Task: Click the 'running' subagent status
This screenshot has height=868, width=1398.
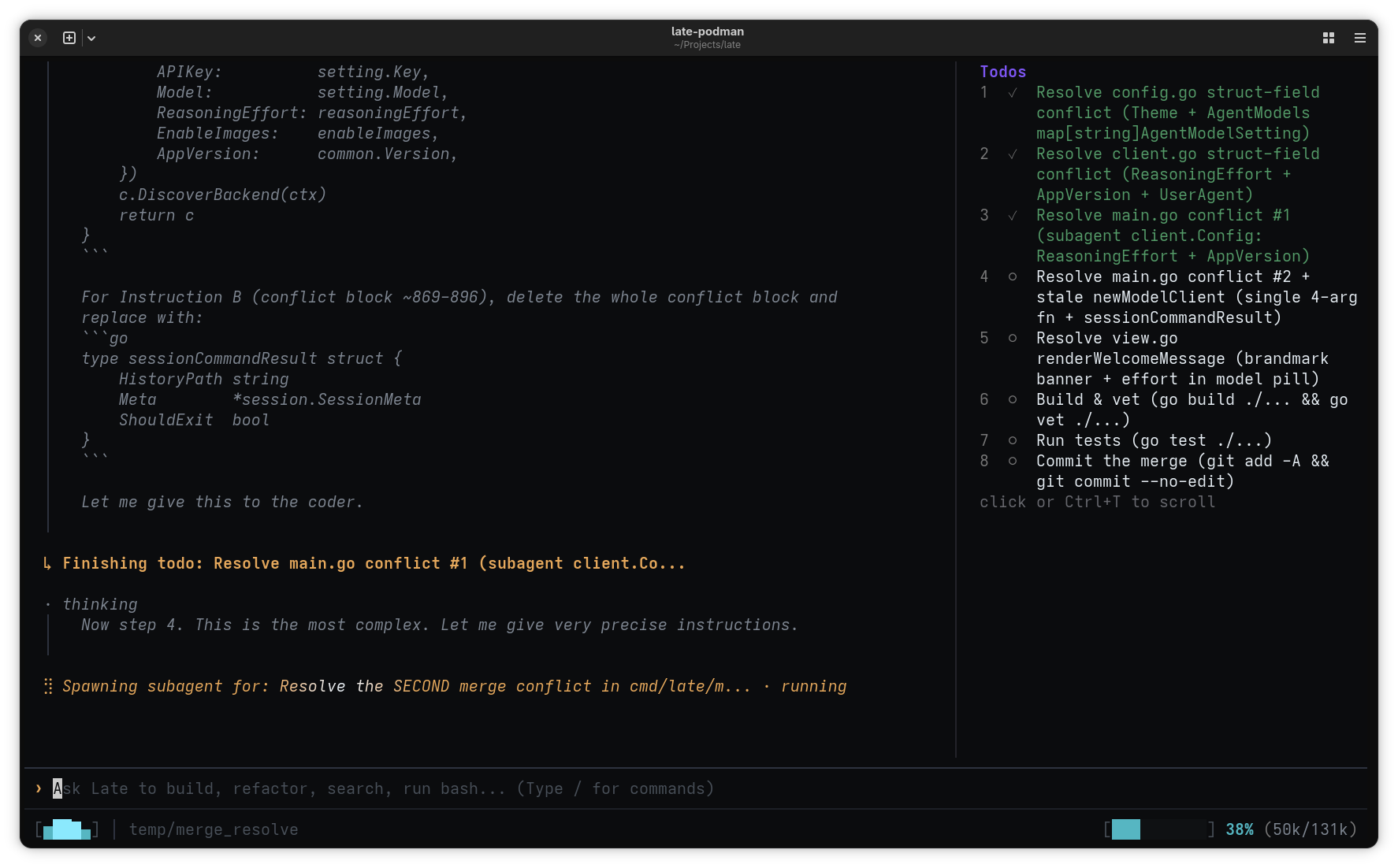Action: pos(813,686)
